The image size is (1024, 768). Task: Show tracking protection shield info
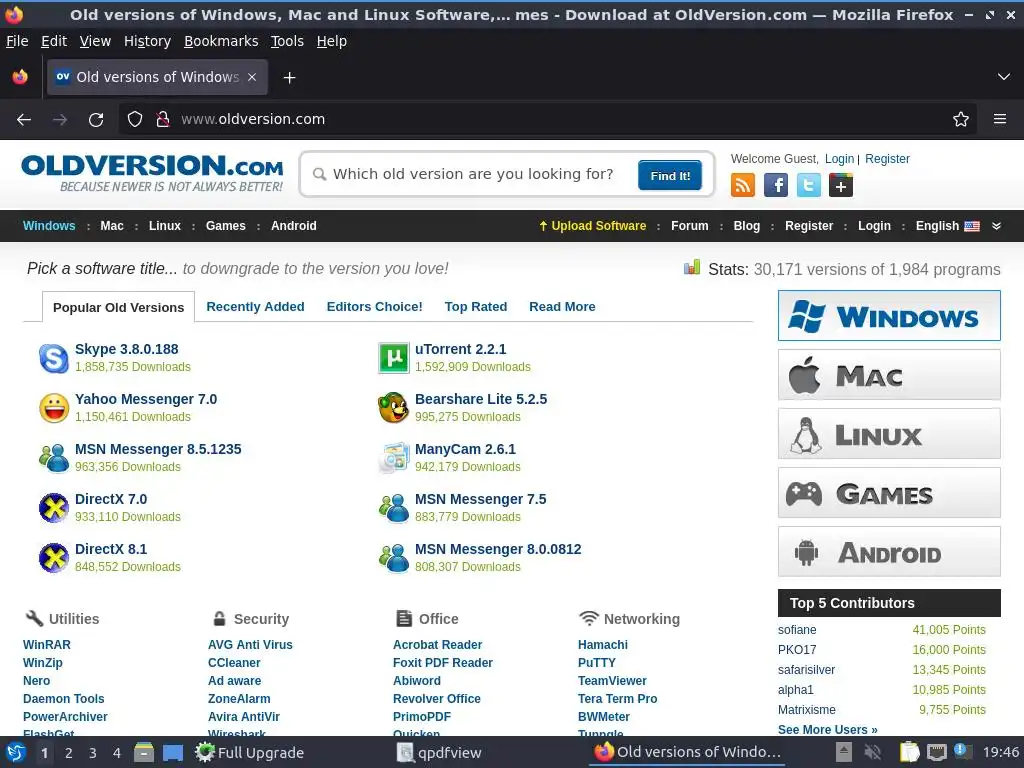(135, 120)
